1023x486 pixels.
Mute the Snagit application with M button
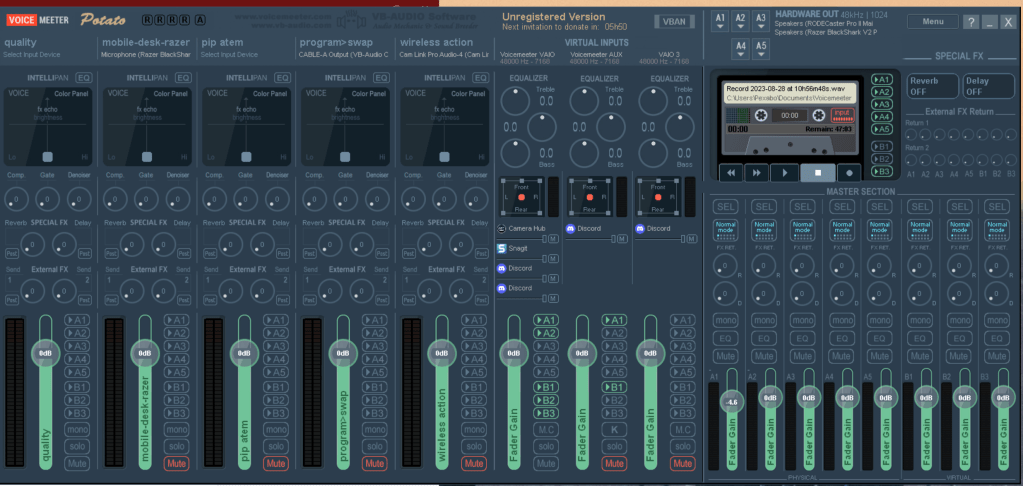(x=553, y=259)
